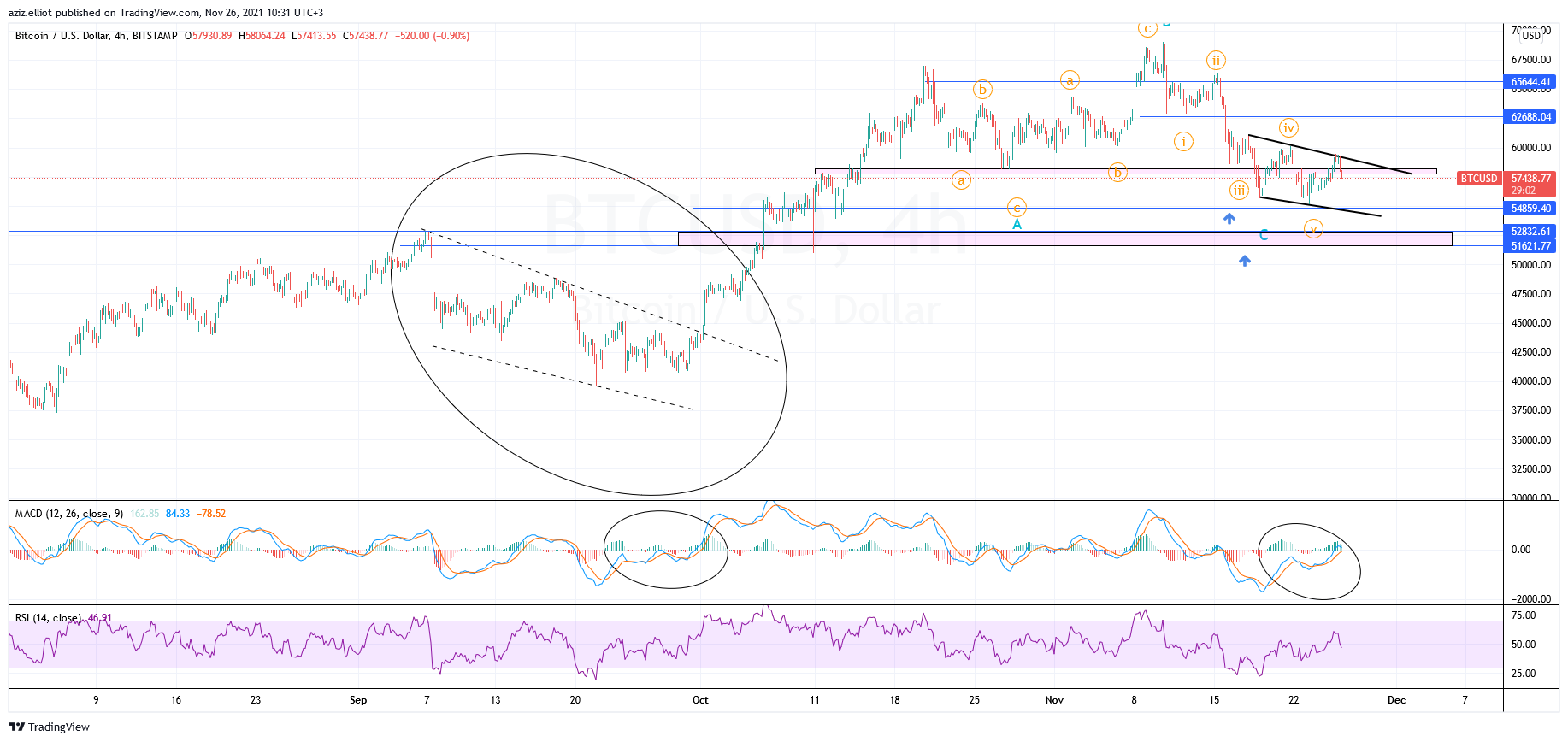Click the 75.00 RSI axis tick

[x=1524, y=615]
